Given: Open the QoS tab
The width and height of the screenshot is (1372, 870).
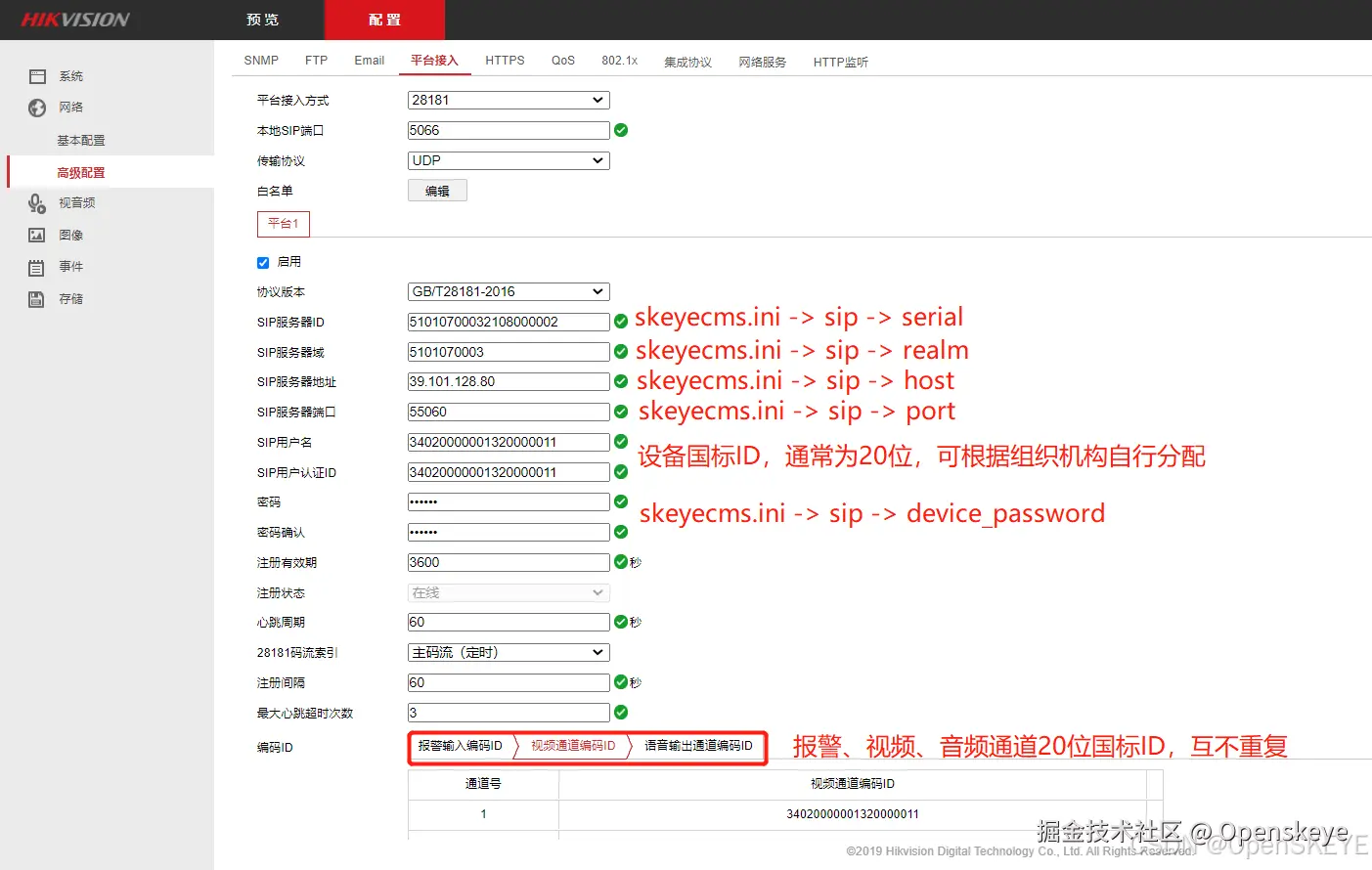Looking at the screenshot, I should (x=563, y=61).
